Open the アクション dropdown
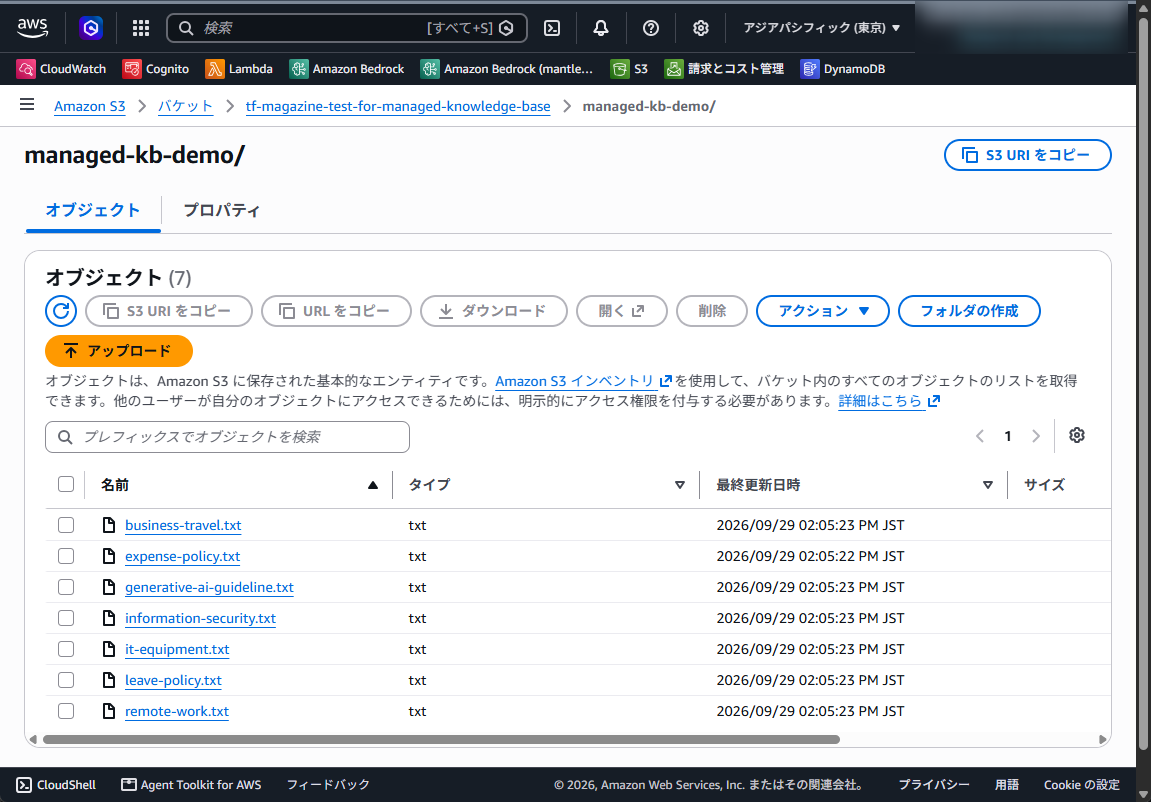 click(823, 311)
